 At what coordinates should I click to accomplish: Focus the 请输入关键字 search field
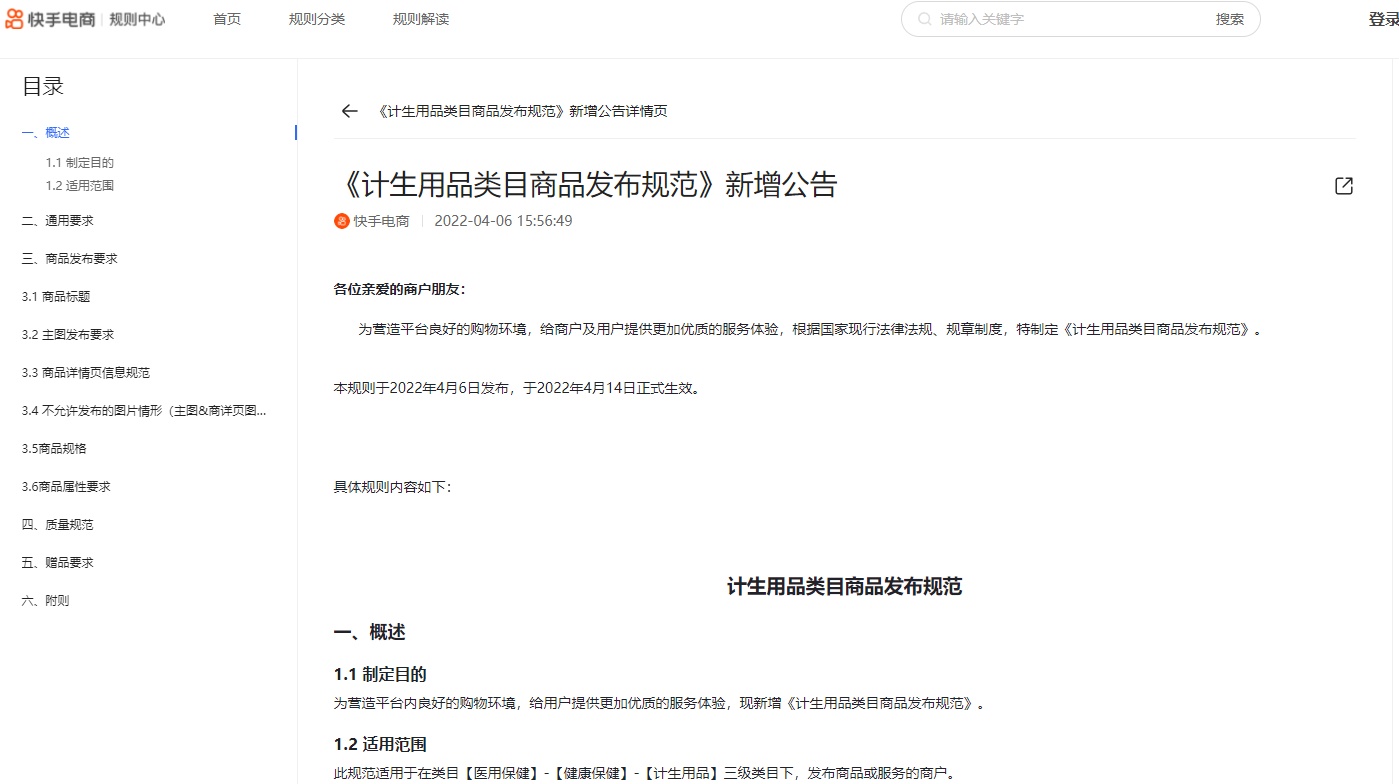[x=1070, y=19]
